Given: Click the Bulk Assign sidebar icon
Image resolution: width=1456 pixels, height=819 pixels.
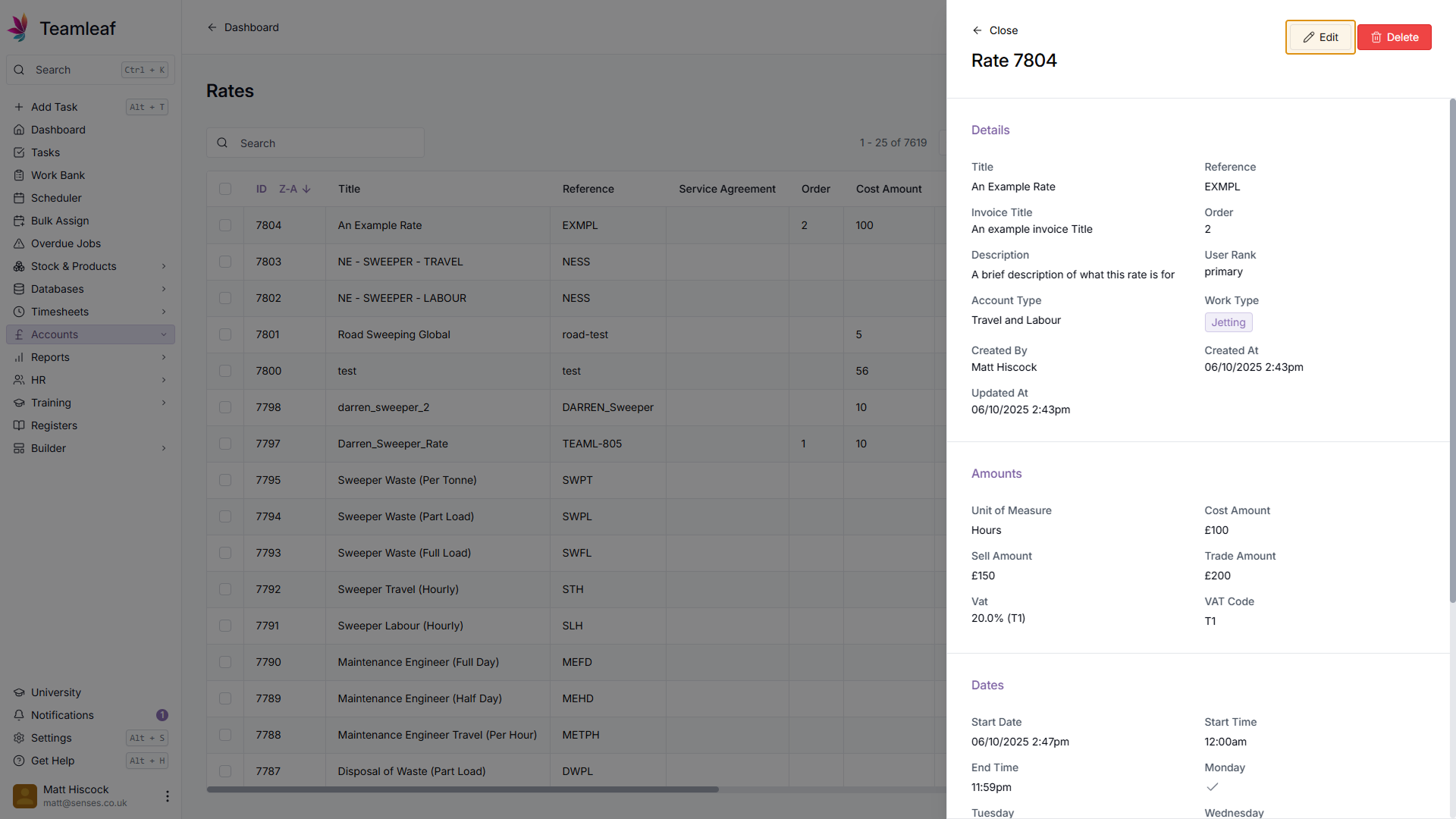Looking at the screenshot, I should (x=19, y=221).
